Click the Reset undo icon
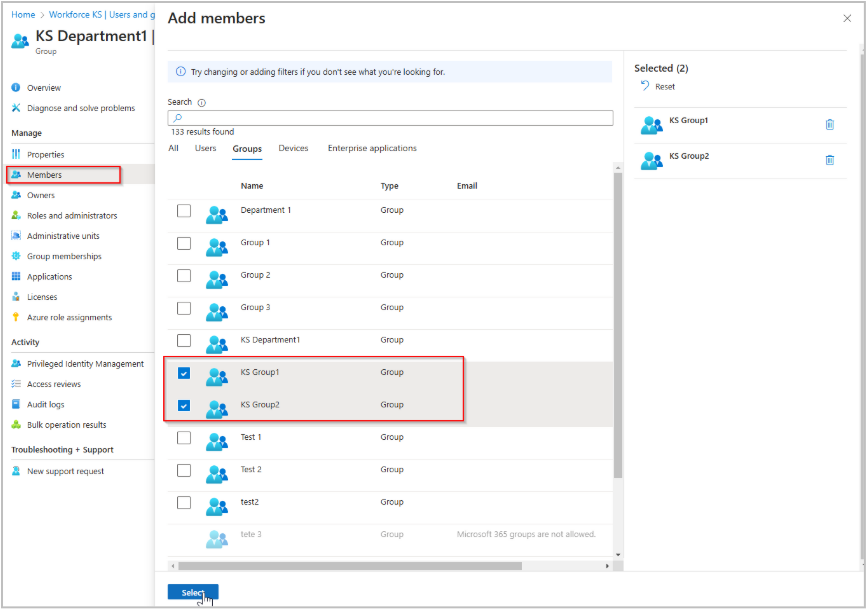The width and height of the screenshot is (867, 609). tap(645, 87)
